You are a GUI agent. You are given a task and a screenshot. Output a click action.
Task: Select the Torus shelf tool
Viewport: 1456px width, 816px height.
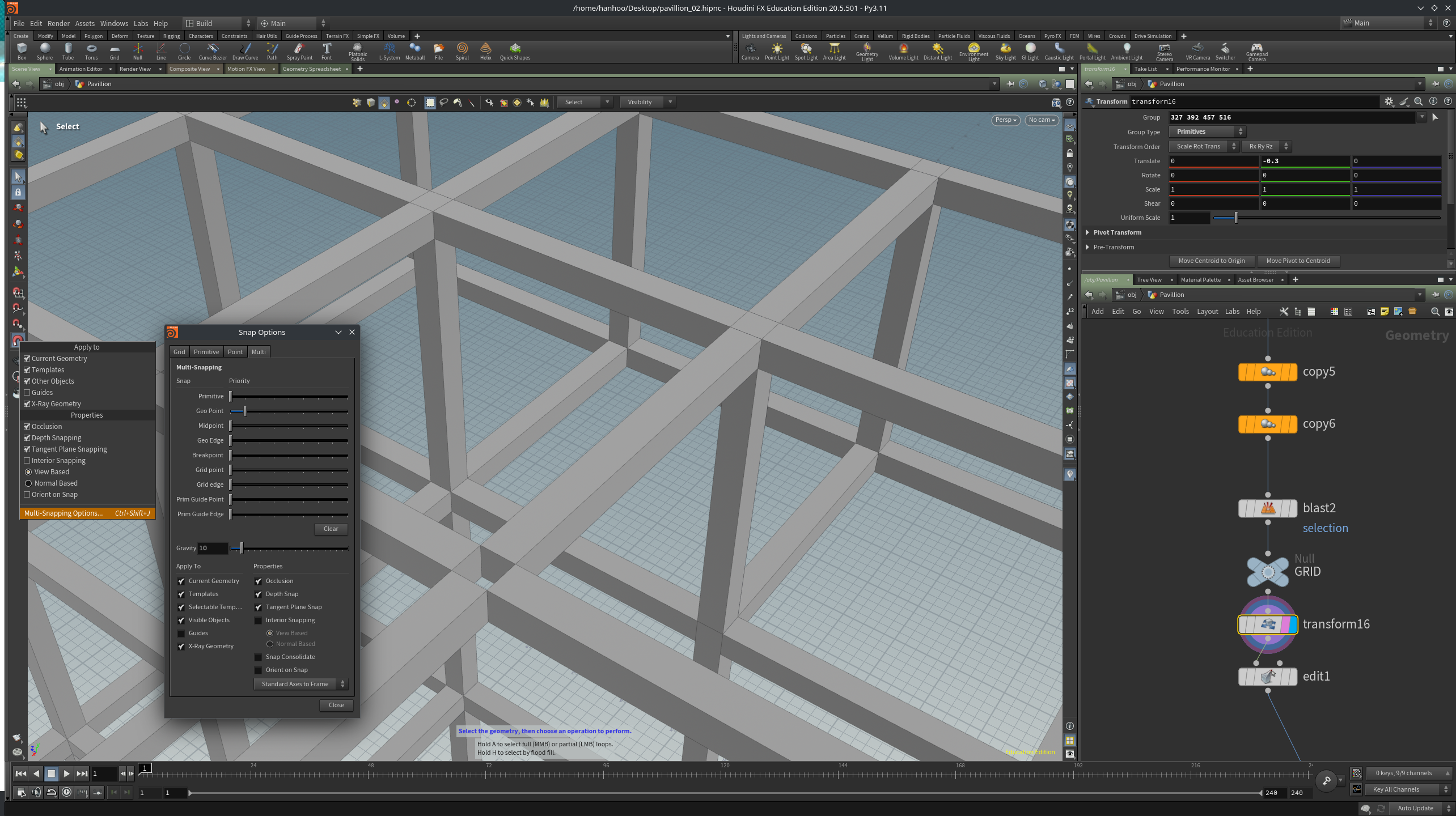(x=91, y=51)
